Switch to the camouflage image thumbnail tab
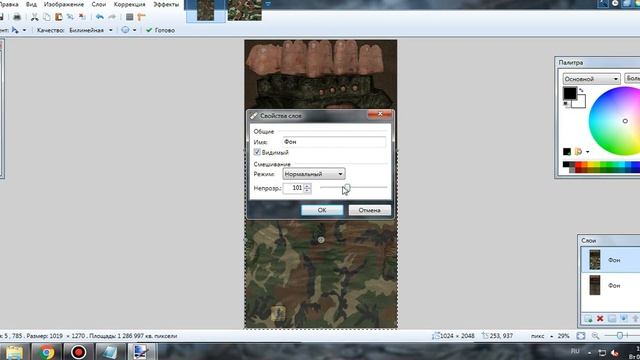The width and height of the screenshot is (640, 360). pyautogui.click(x=244, y=11)
